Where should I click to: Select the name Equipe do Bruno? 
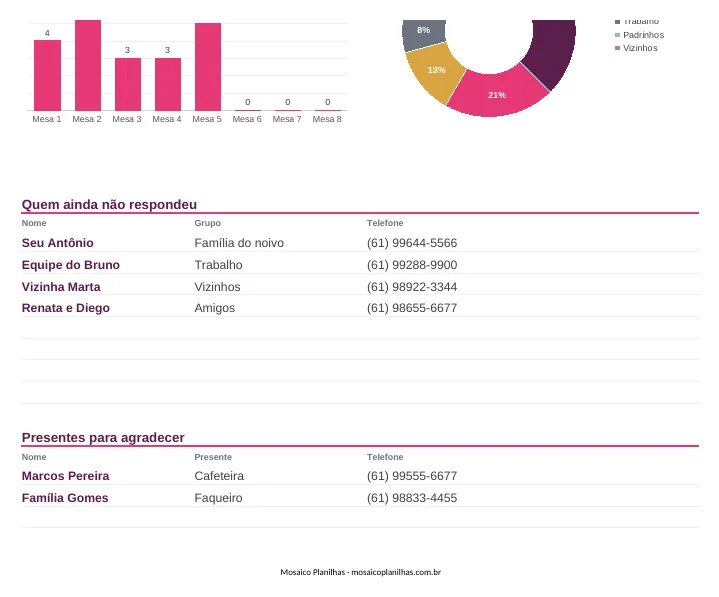pos(71,265)
